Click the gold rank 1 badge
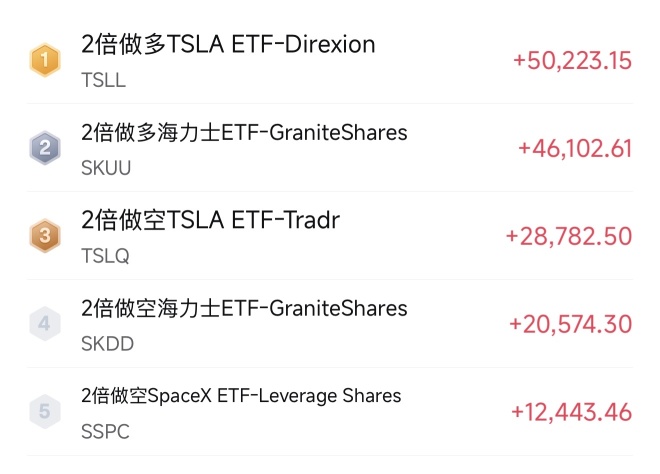The width and height of the screenshot is (660, 474). [45, 60]
